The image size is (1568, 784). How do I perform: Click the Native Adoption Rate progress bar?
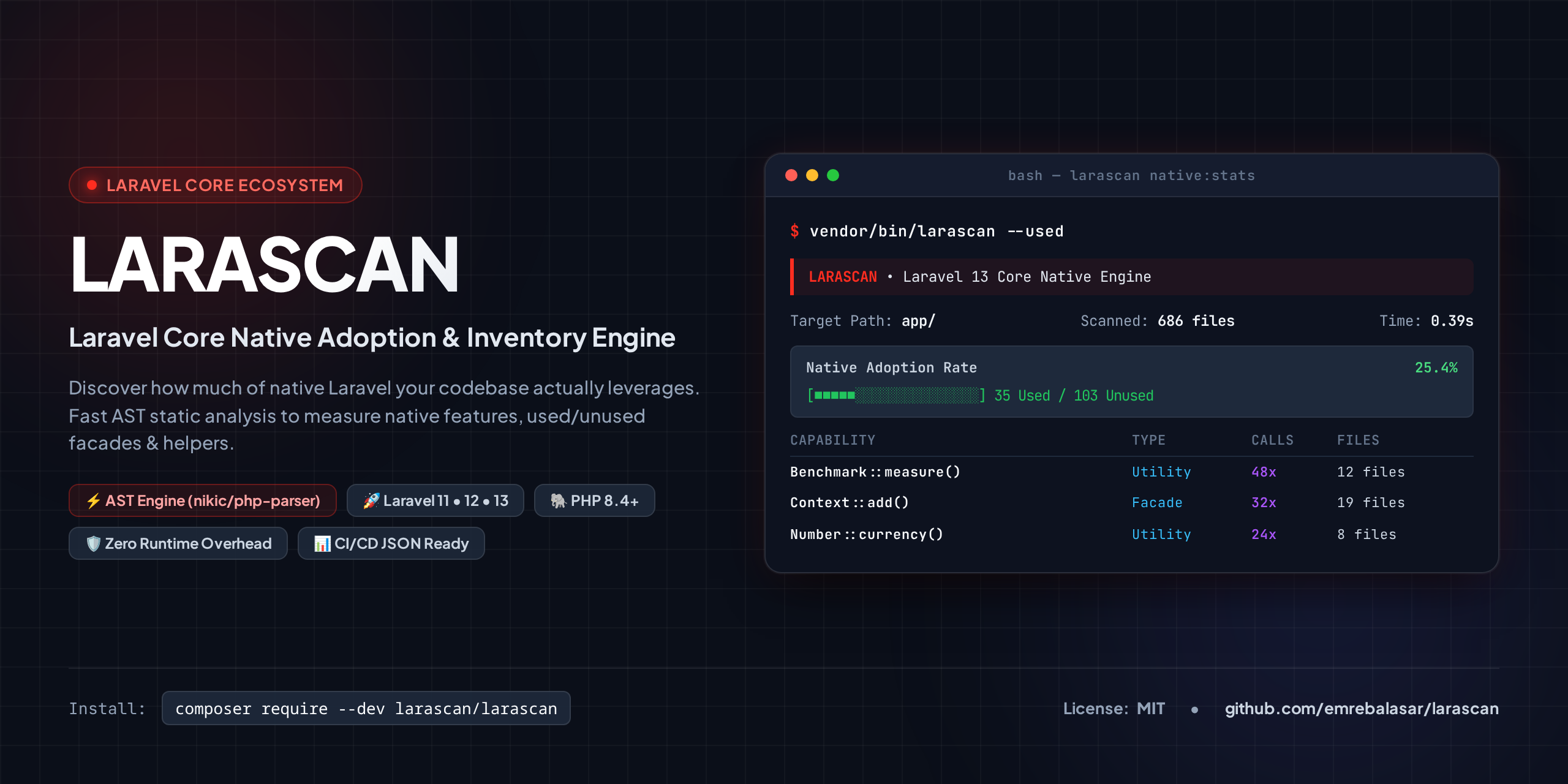897,396
